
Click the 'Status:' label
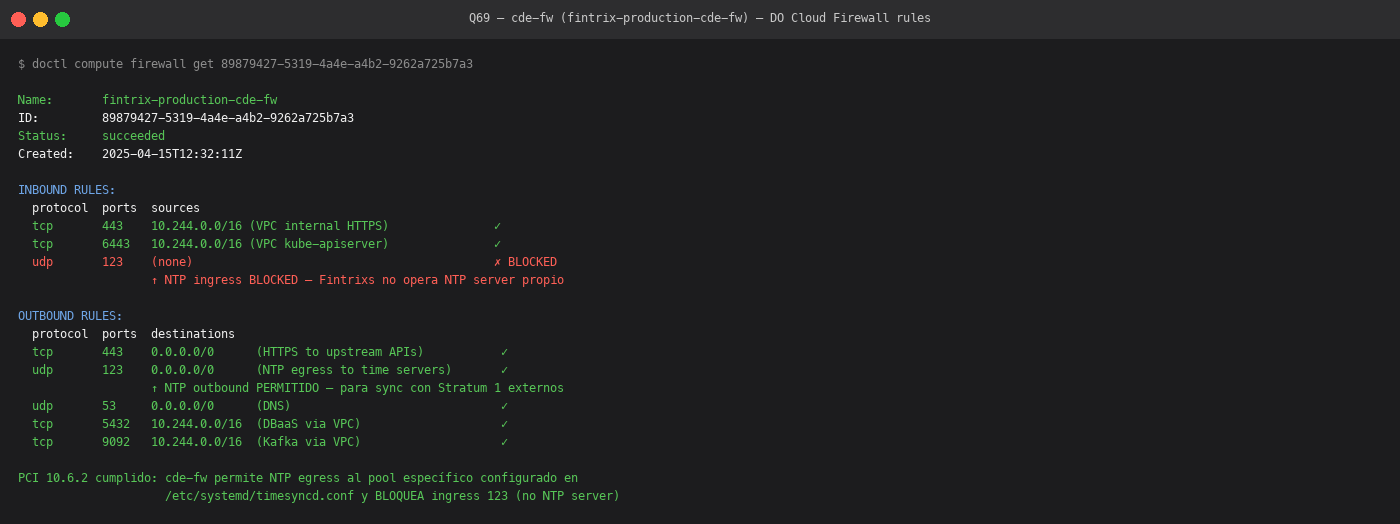(42, 136)
